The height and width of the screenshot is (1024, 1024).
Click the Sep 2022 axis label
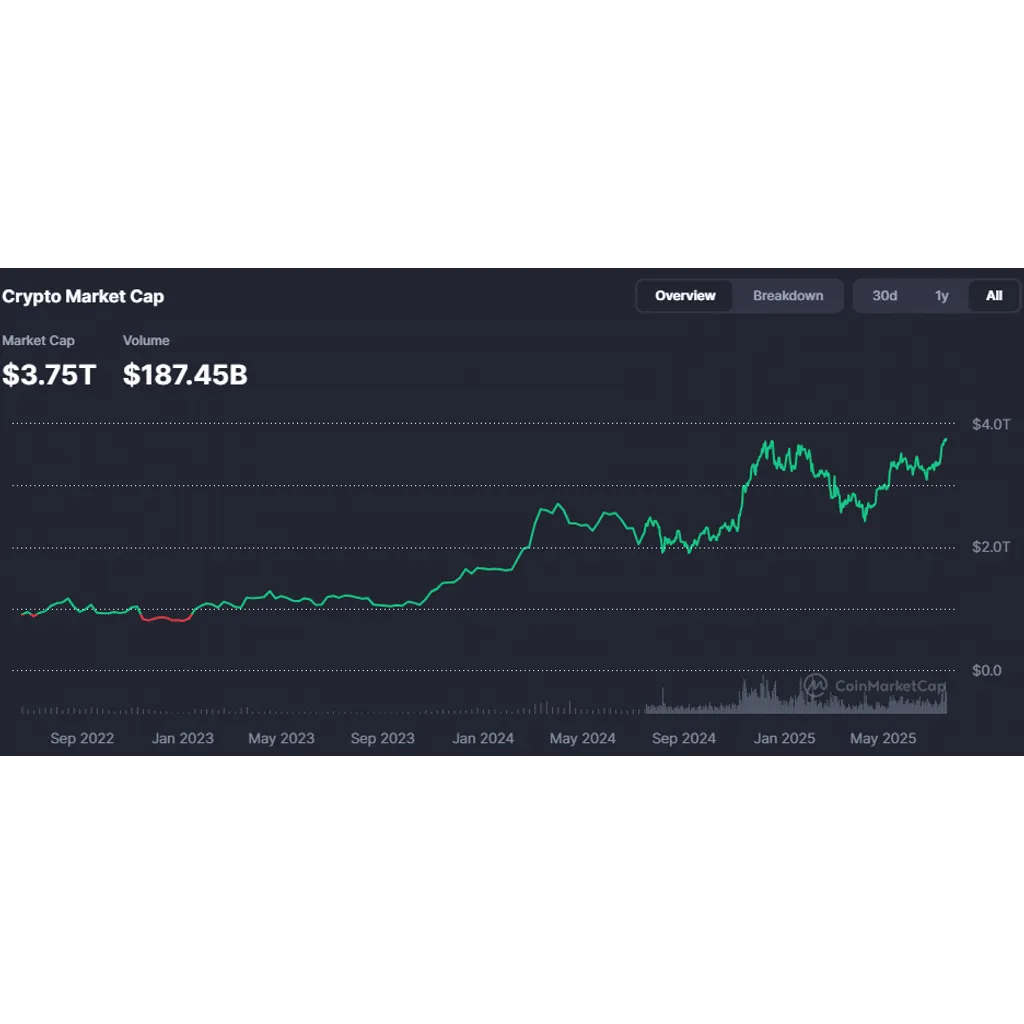(82, 738)
